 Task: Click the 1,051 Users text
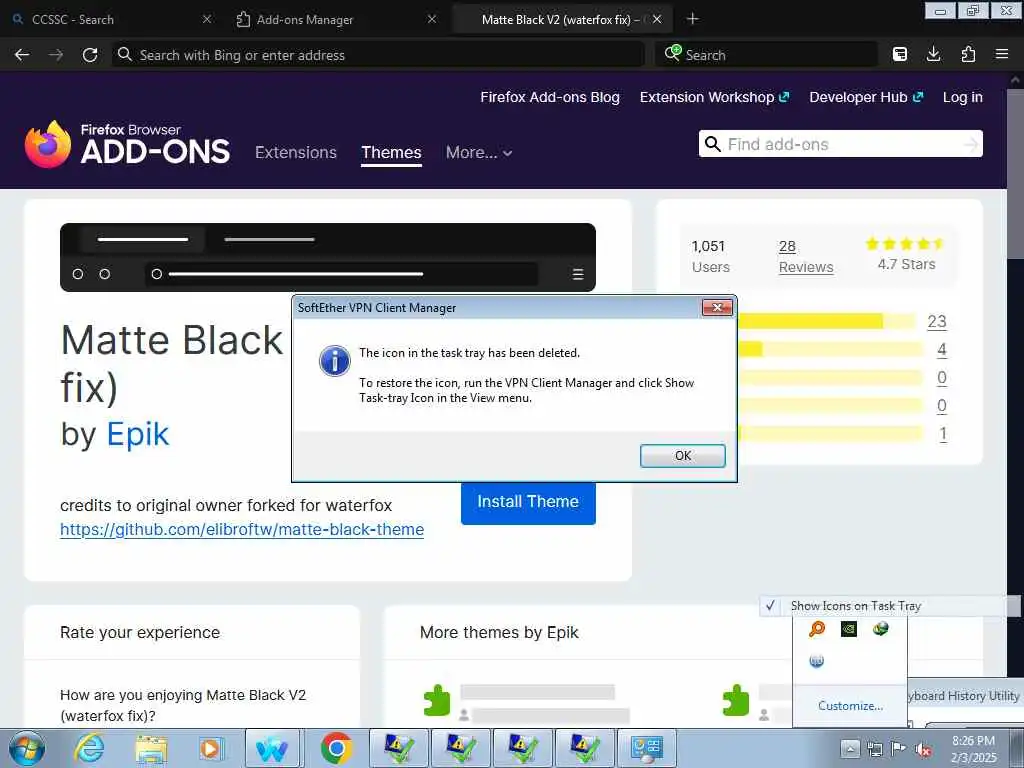click(710, 257)
